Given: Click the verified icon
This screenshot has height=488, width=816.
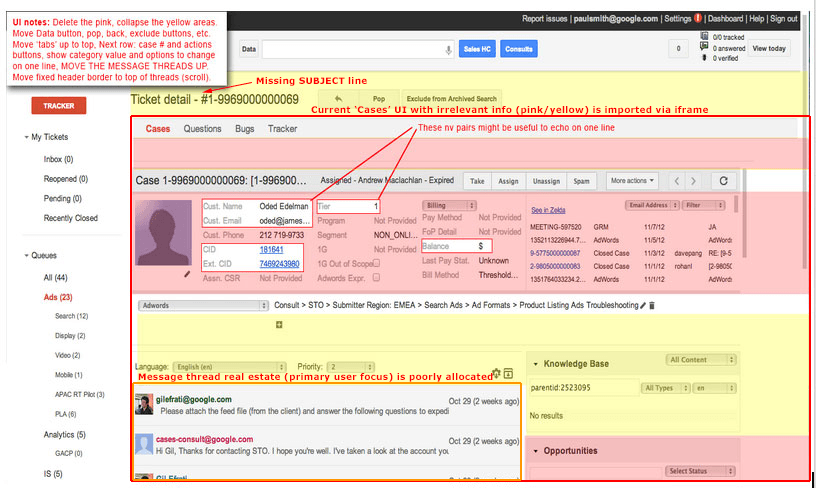Looking at the screenshot, I should click(x=704, y=58).
